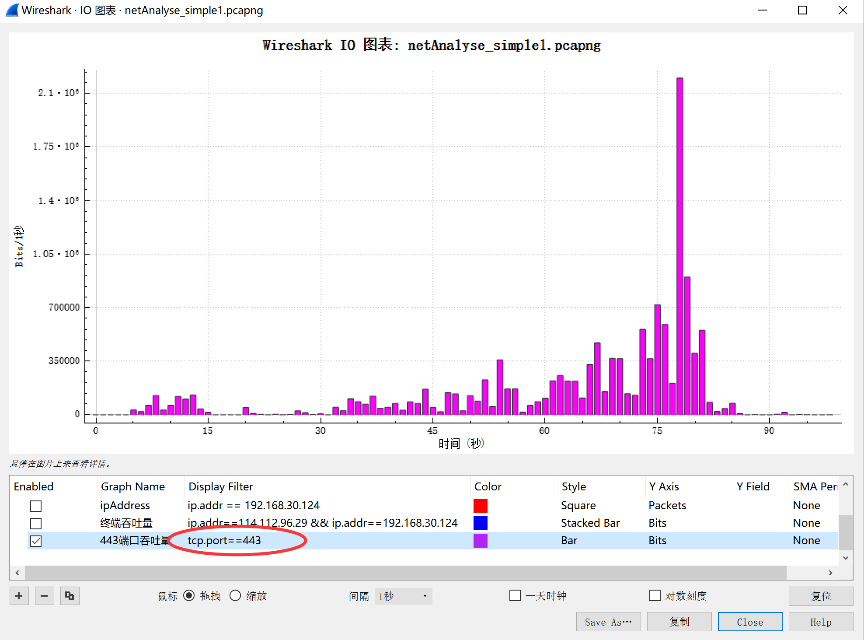Click the Y Axis column header
Viewport: 864px width, 640px height.
tap(664, 486)
